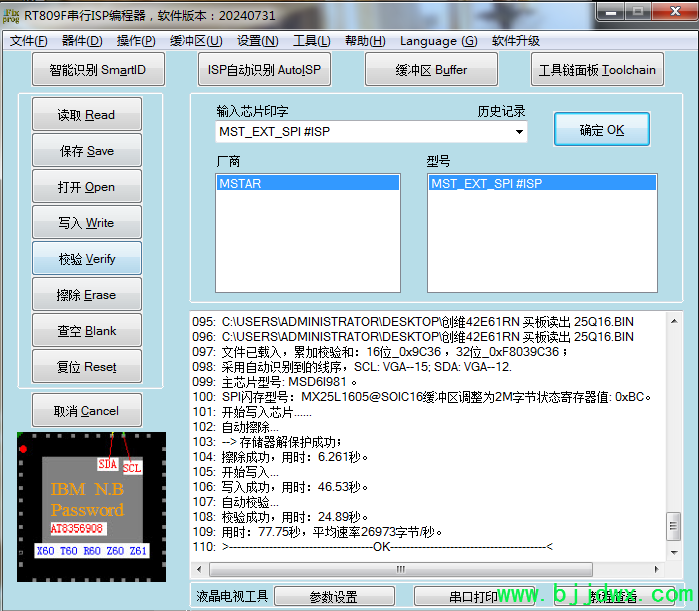Viewport: 699px width, 611px height.
Task: Click the Save button
Action: [x=86, y=151]
